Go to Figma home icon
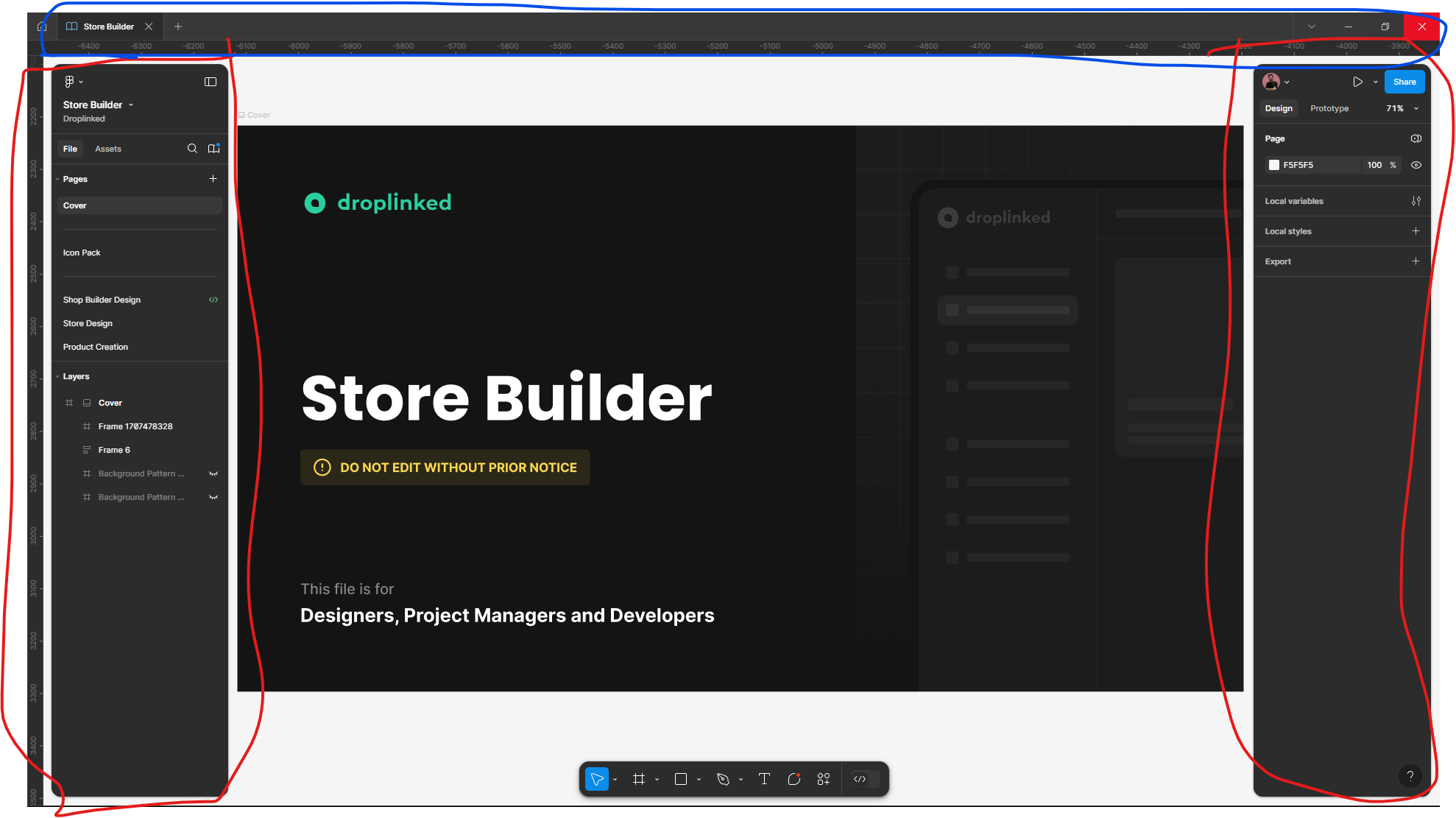The width and height of the screenshot is (1456, 818). tap(42, 27)
